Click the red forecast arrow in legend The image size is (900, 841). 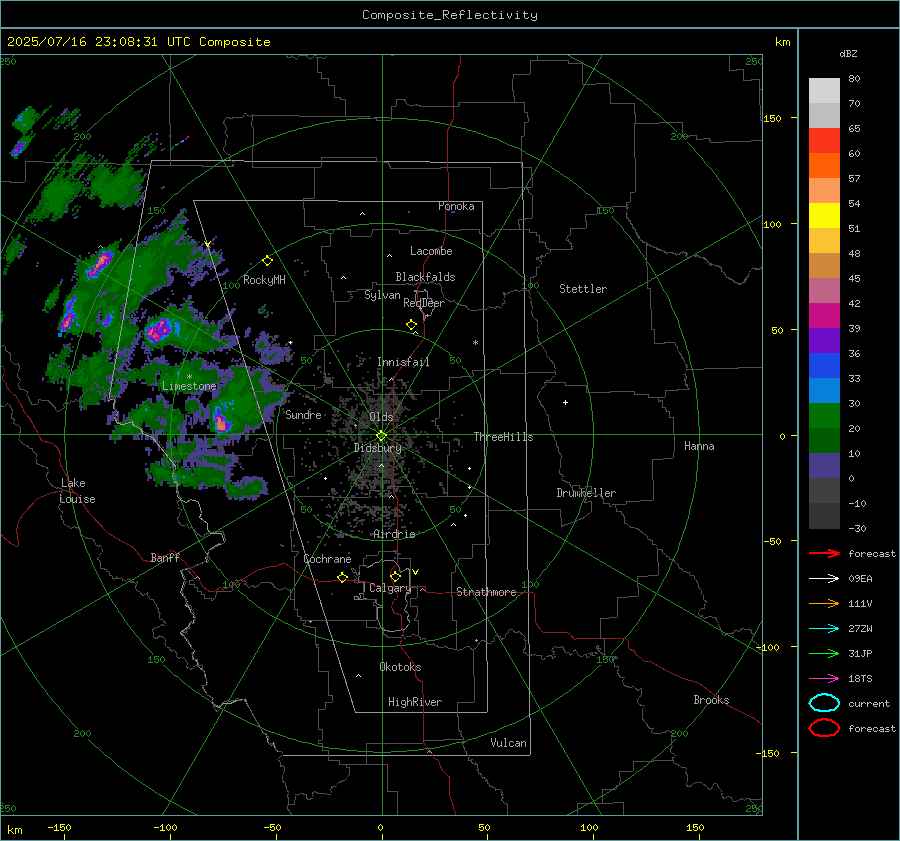coord(824,553)
